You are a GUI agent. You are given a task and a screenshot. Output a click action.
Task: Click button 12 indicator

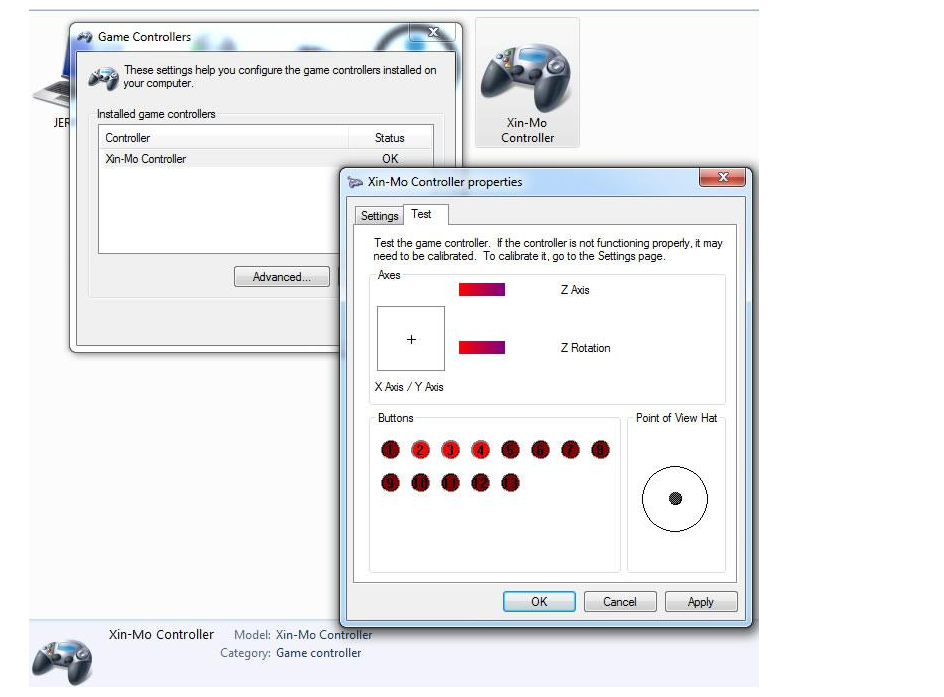[x=480, y=483]
